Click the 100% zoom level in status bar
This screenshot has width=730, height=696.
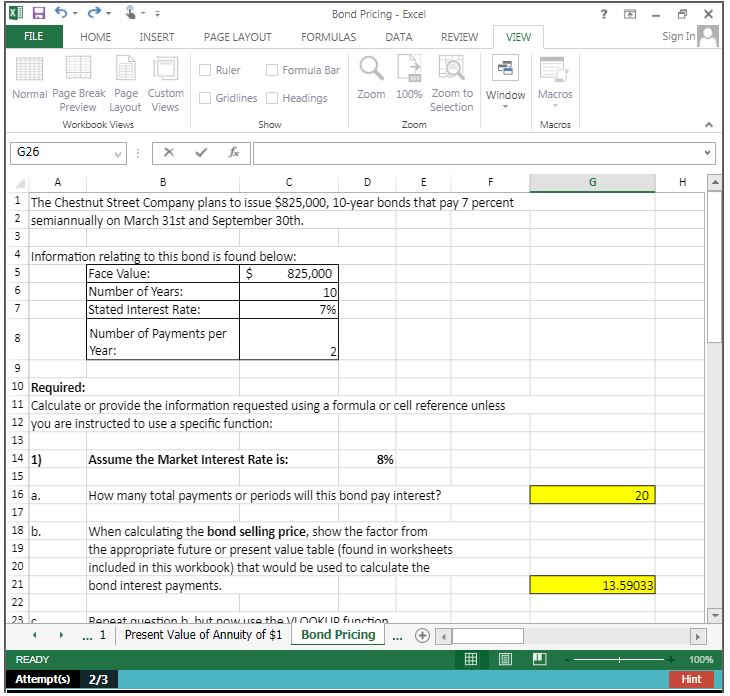pyautogui.click(x=701, y=660)
